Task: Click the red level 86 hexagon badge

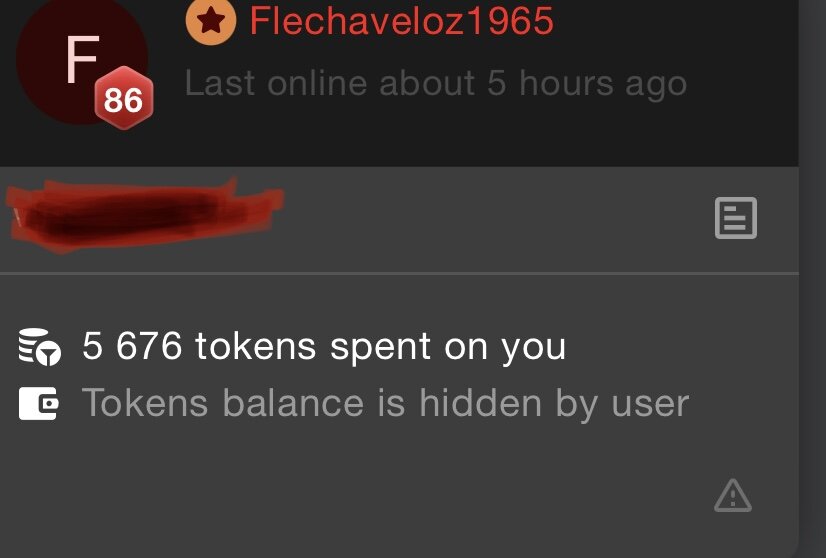Action: click(x=124, y=98)
